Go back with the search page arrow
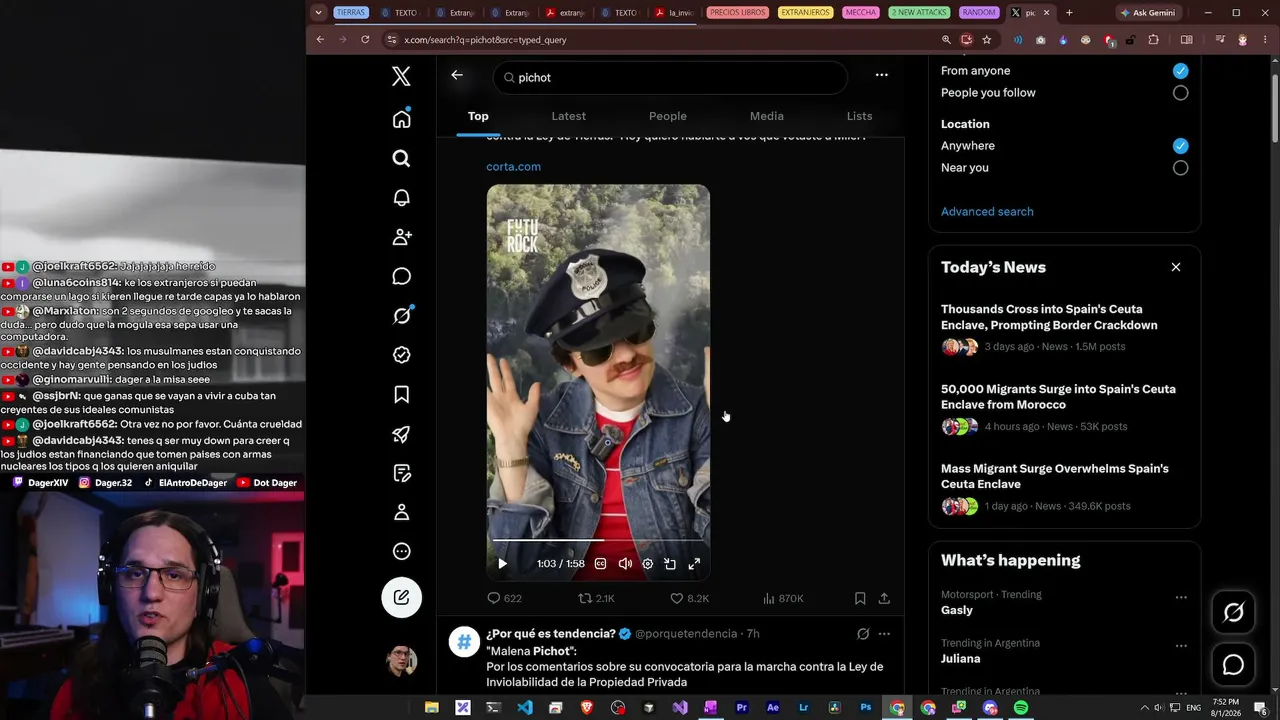The height and width of the screenshot is (720, 1280). [x=457, y=75]
